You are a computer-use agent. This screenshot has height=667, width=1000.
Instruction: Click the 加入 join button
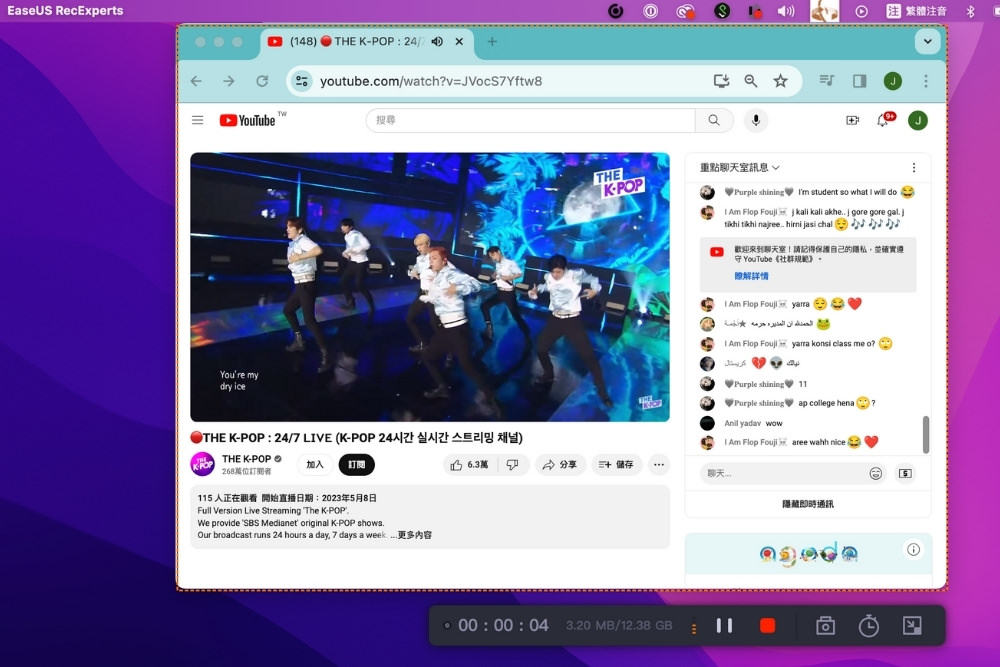point(315,464)
